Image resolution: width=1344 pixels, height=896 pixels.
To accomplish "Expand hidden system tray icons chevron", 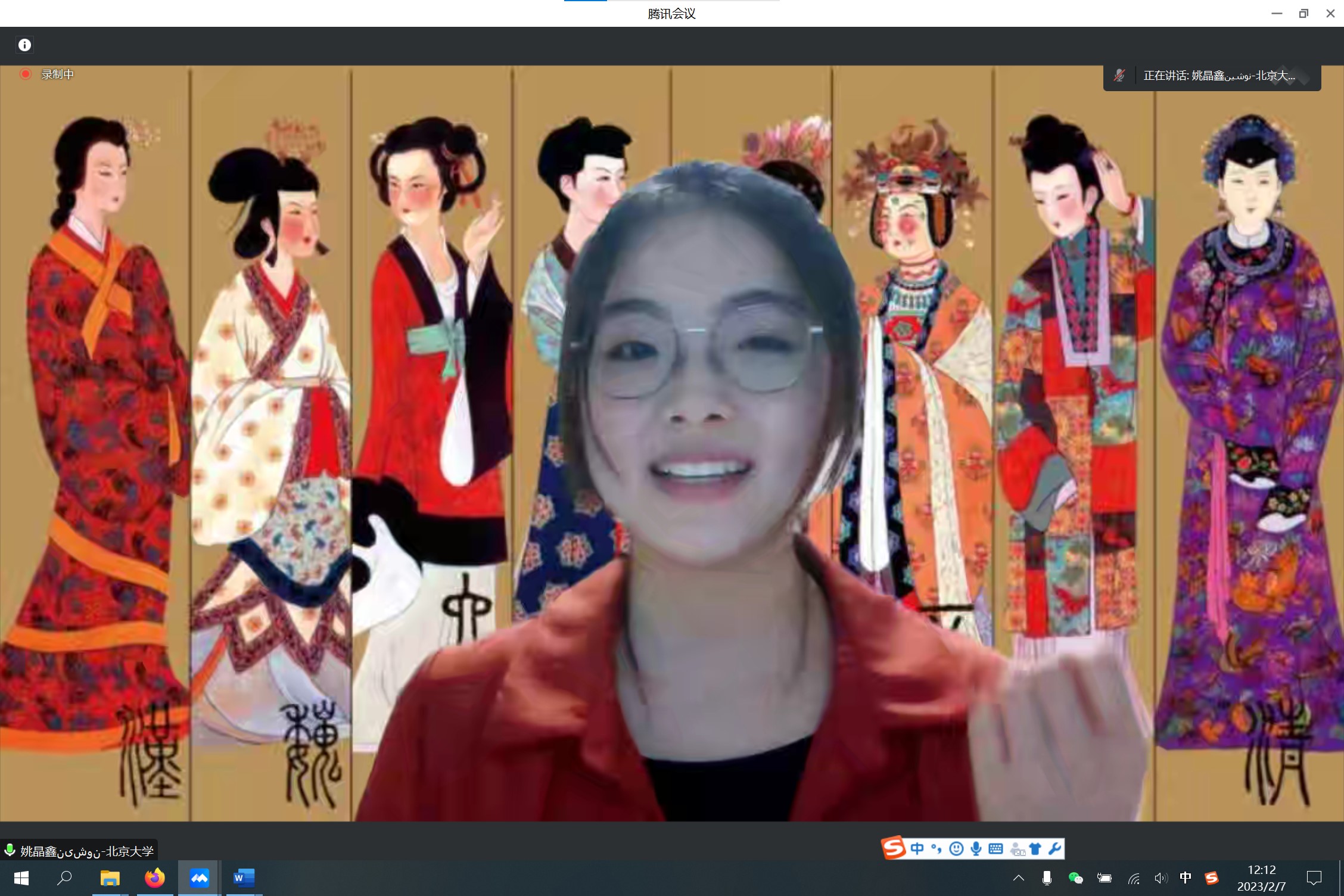I will pos(1019,878).
